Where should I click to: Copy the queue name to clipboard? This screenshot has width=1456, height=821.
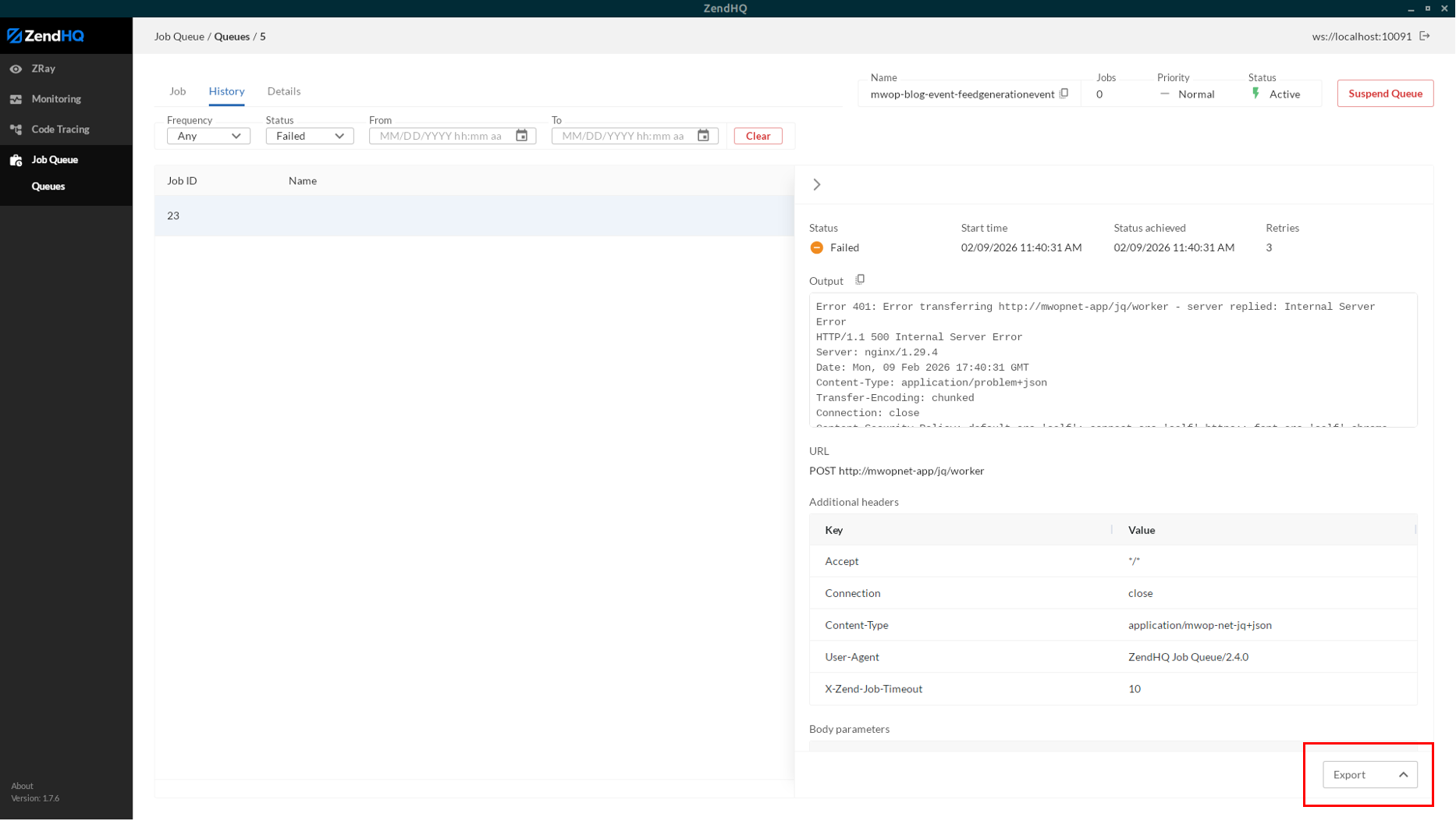point(1064,94)
